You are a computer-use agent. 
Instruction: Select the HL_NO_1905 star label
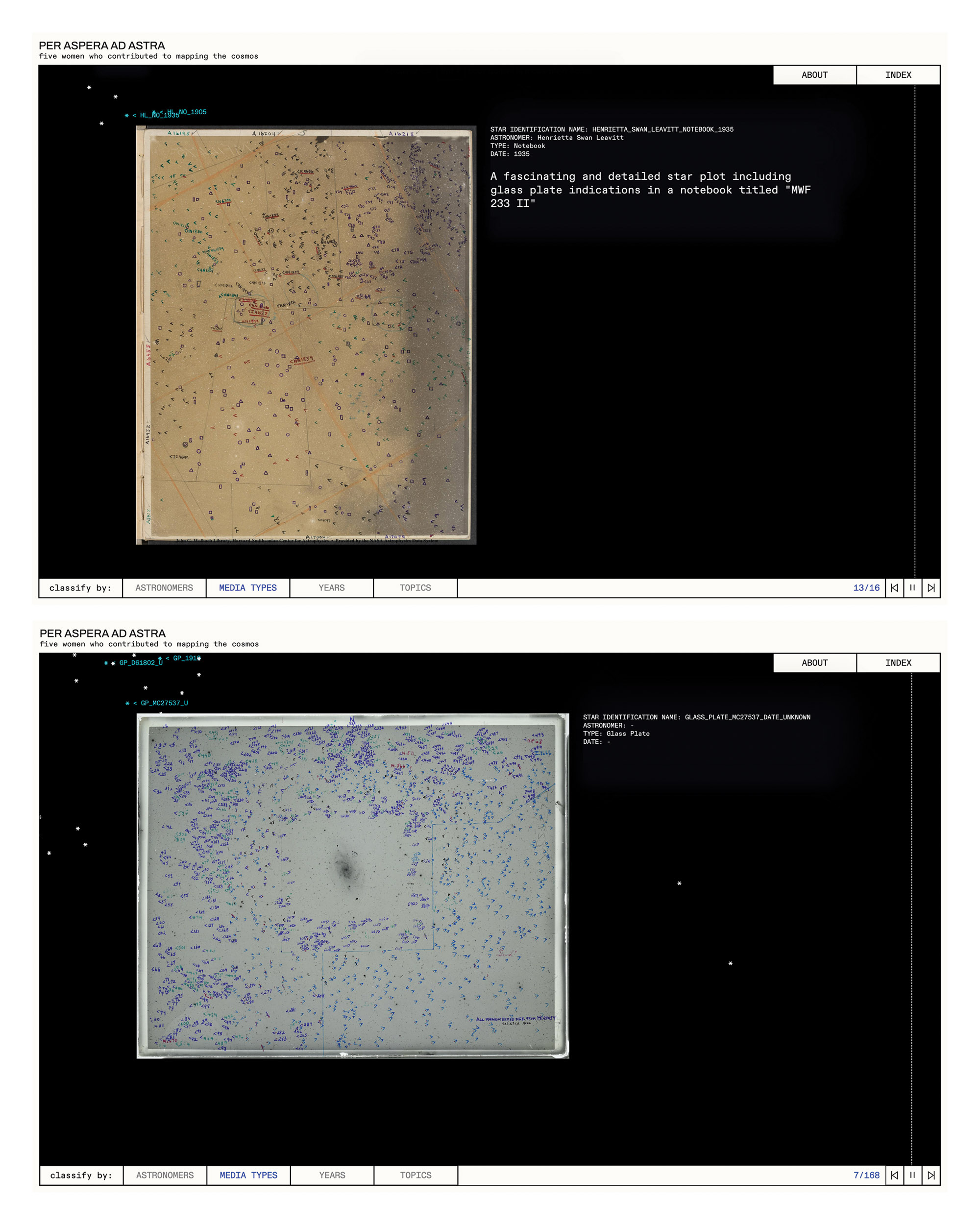point(190,112)
